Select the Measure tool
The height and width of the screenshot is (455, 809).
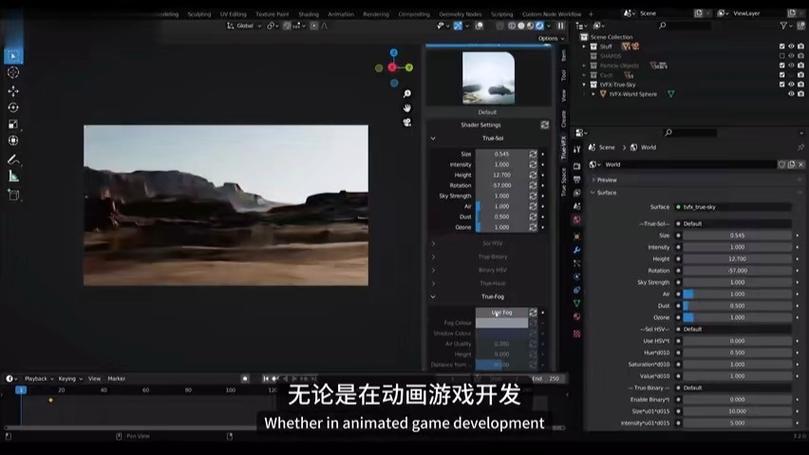coord(13,177)
